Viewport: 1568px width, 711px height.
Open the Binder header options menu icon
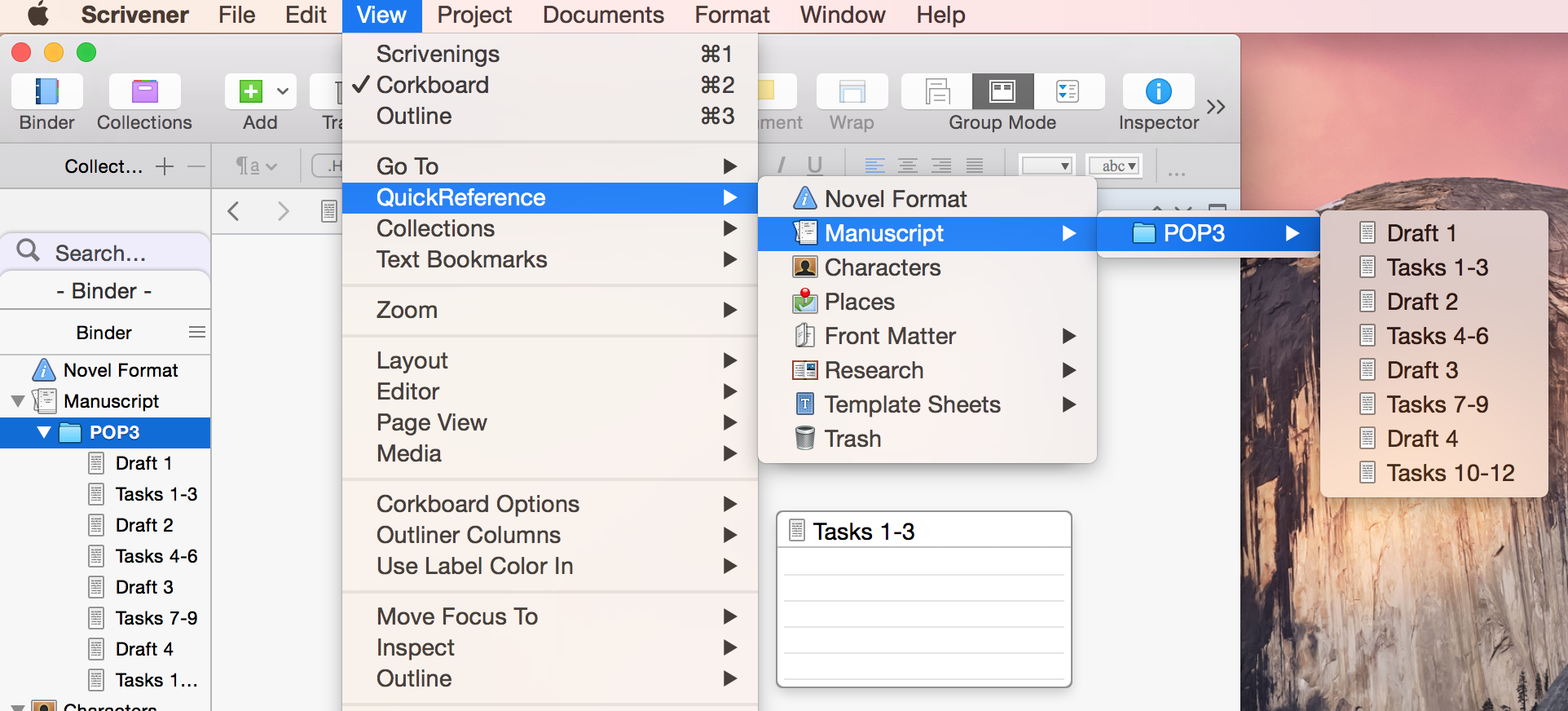[196, 332]
